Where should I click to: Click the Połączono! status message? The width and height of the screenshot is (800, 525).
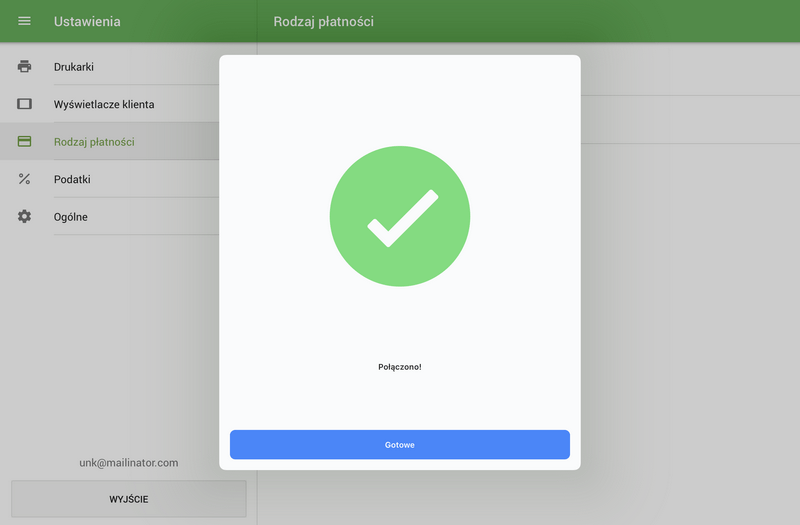tap(400, 367)
